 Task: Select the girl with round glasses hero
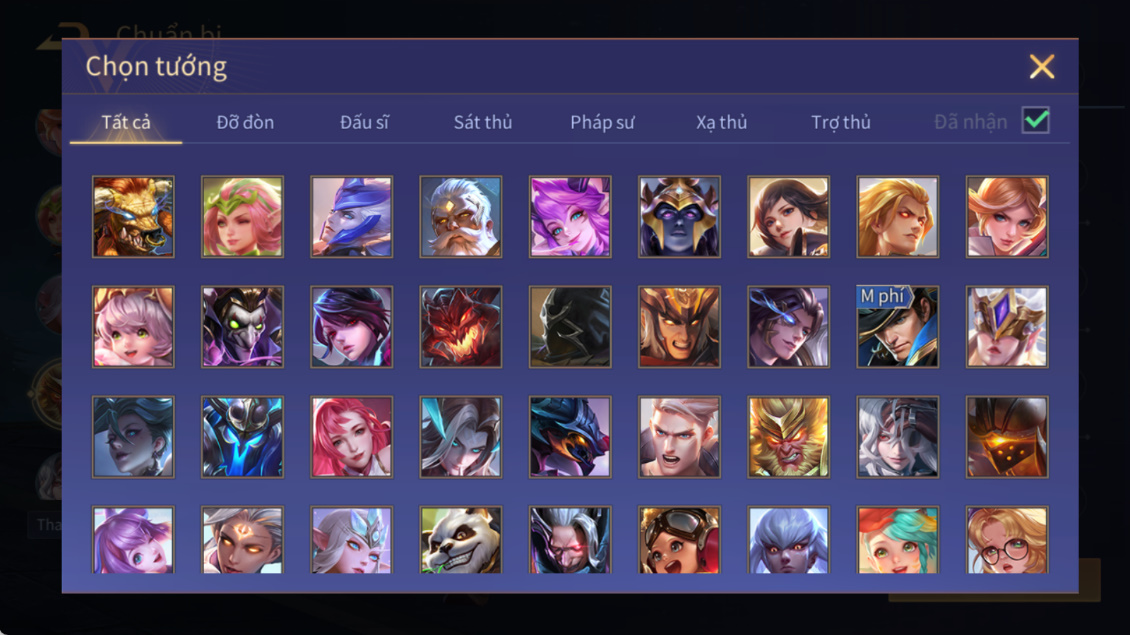(x=1007, y=540)
